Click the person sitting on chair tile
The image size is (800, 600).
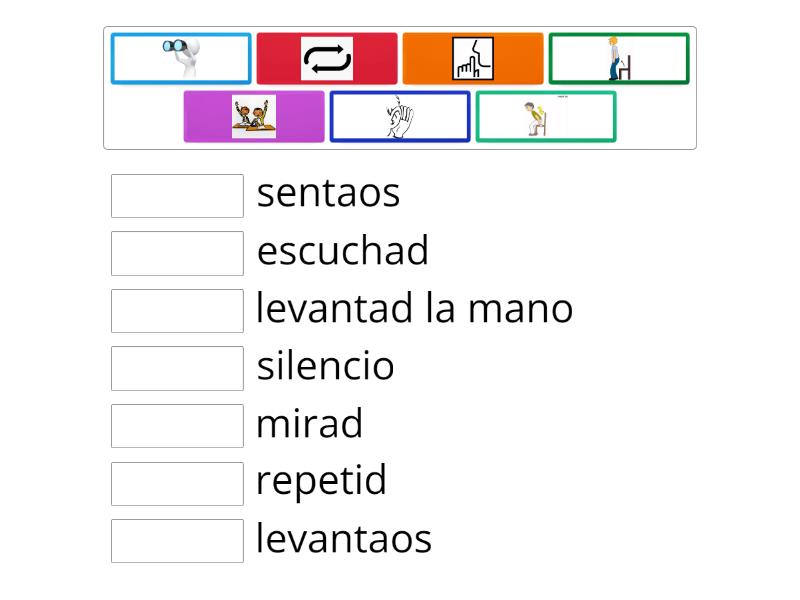pyautogui.click(x=546, y=116)
